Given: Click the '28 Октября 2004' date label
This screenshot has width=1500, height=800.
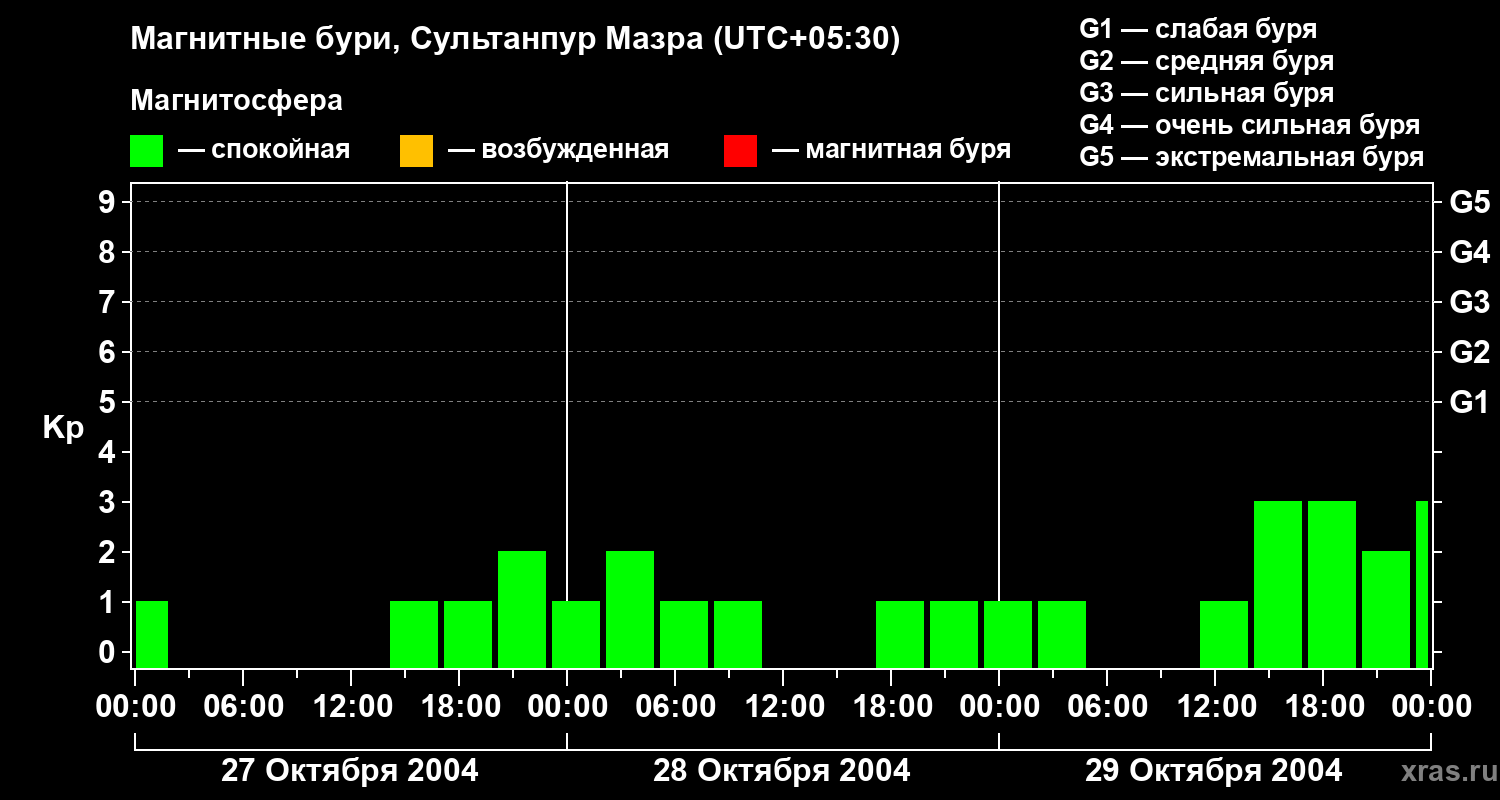Looking at the screenshot, I should (x=782, y=771).
